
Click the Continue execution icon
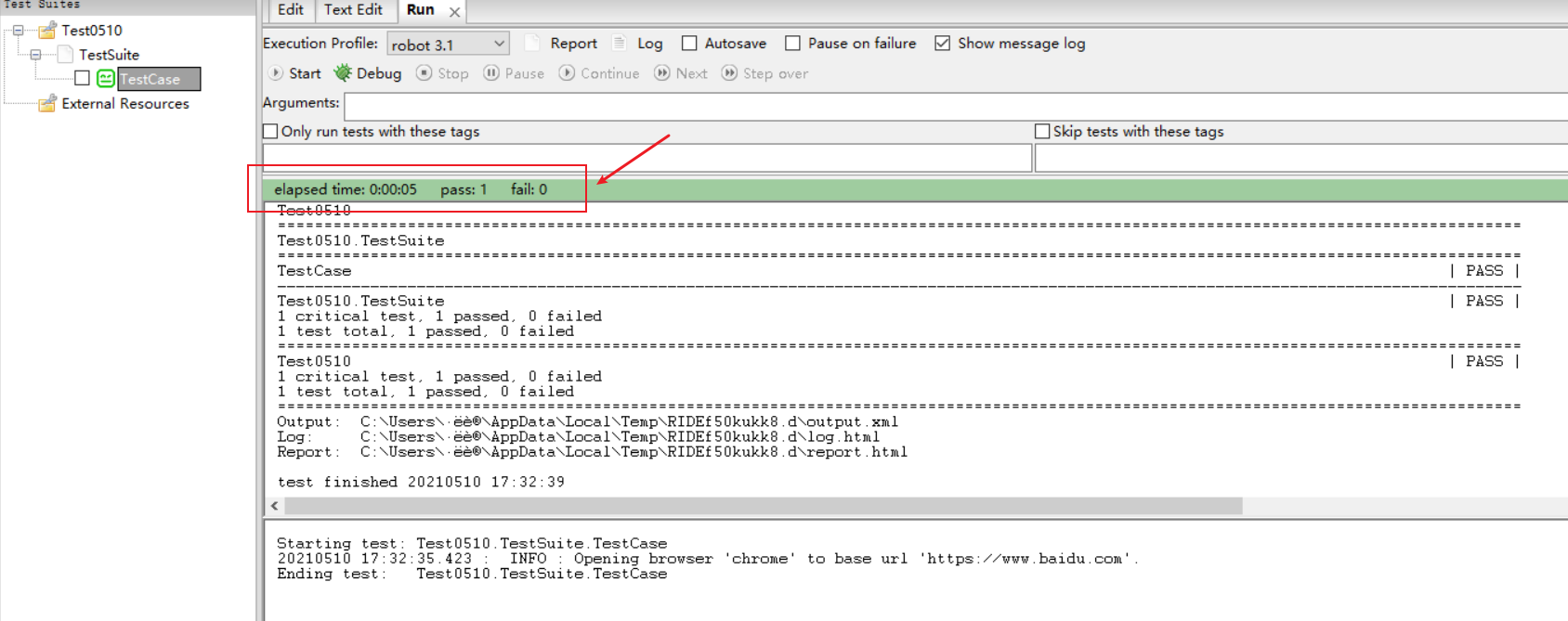click(x=567, y=72)
